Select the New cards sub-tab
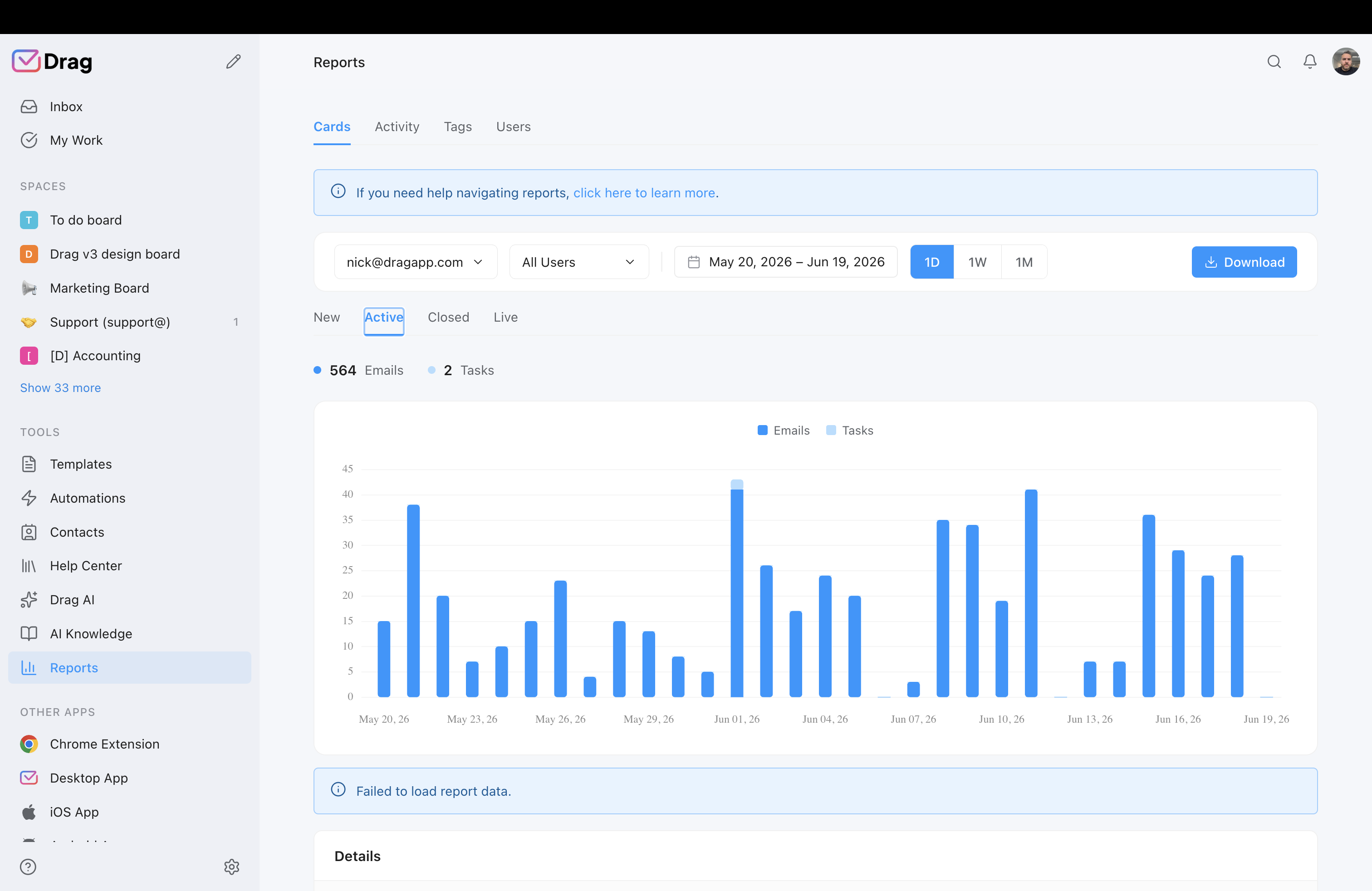Screen dimensions: 1372x891 [x=327, y=318]
